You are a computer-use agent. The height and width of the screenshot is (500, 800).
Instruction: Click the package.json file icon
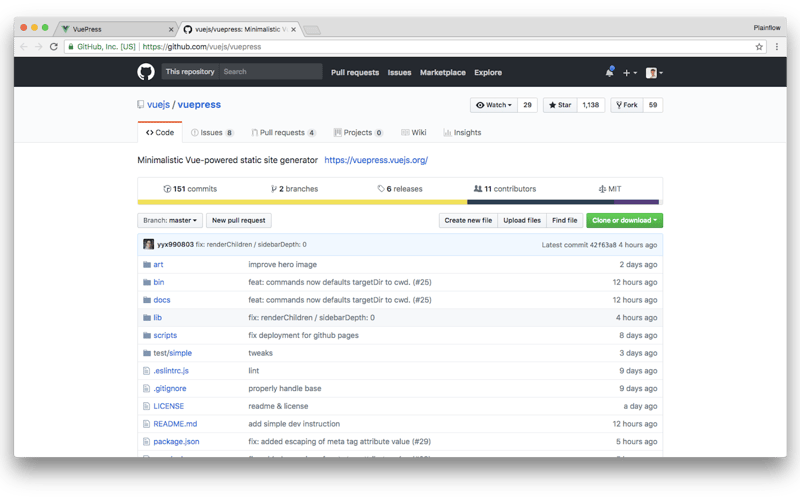point(146,442)
